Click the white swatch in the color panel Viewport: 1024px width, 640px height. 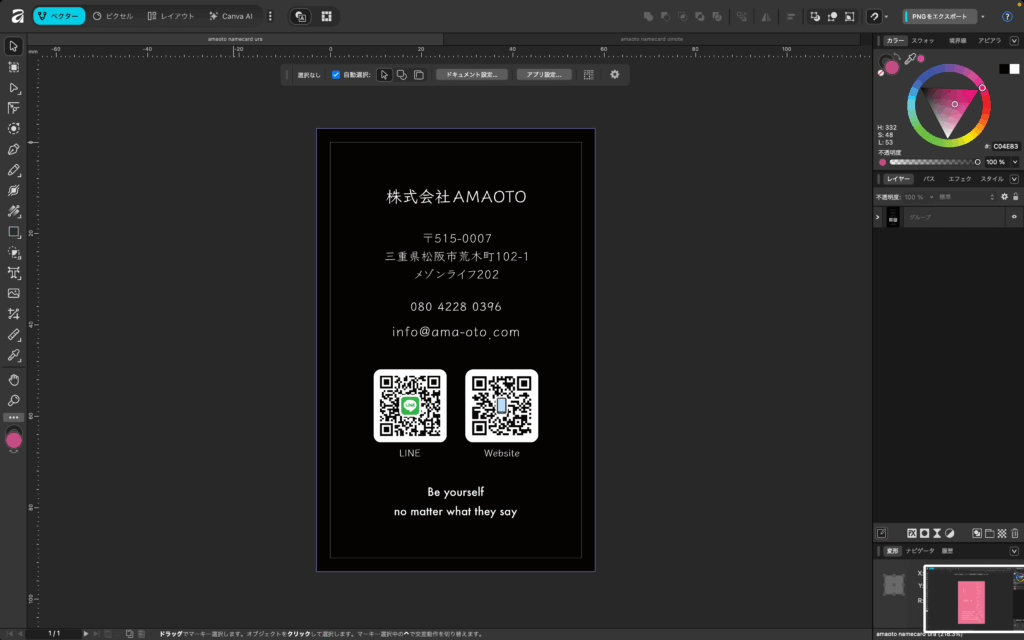coord(1014,68)
